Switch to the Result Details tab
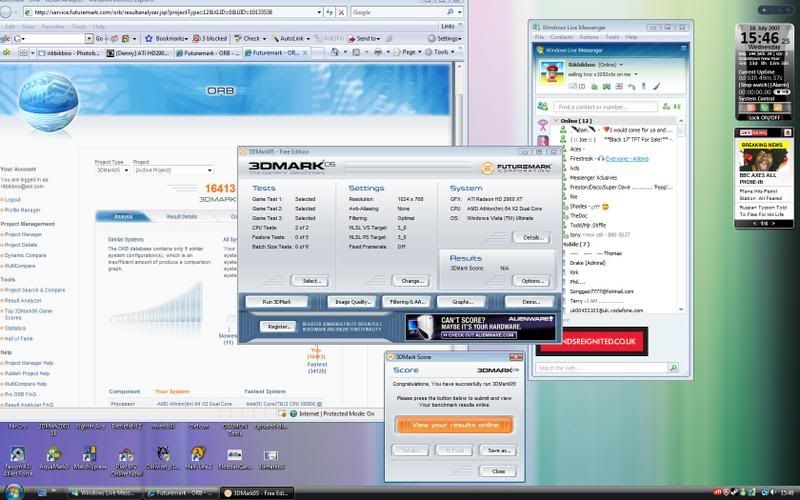Image resolution: width=800 pixels, height=500 pixels. coord(181,216)
